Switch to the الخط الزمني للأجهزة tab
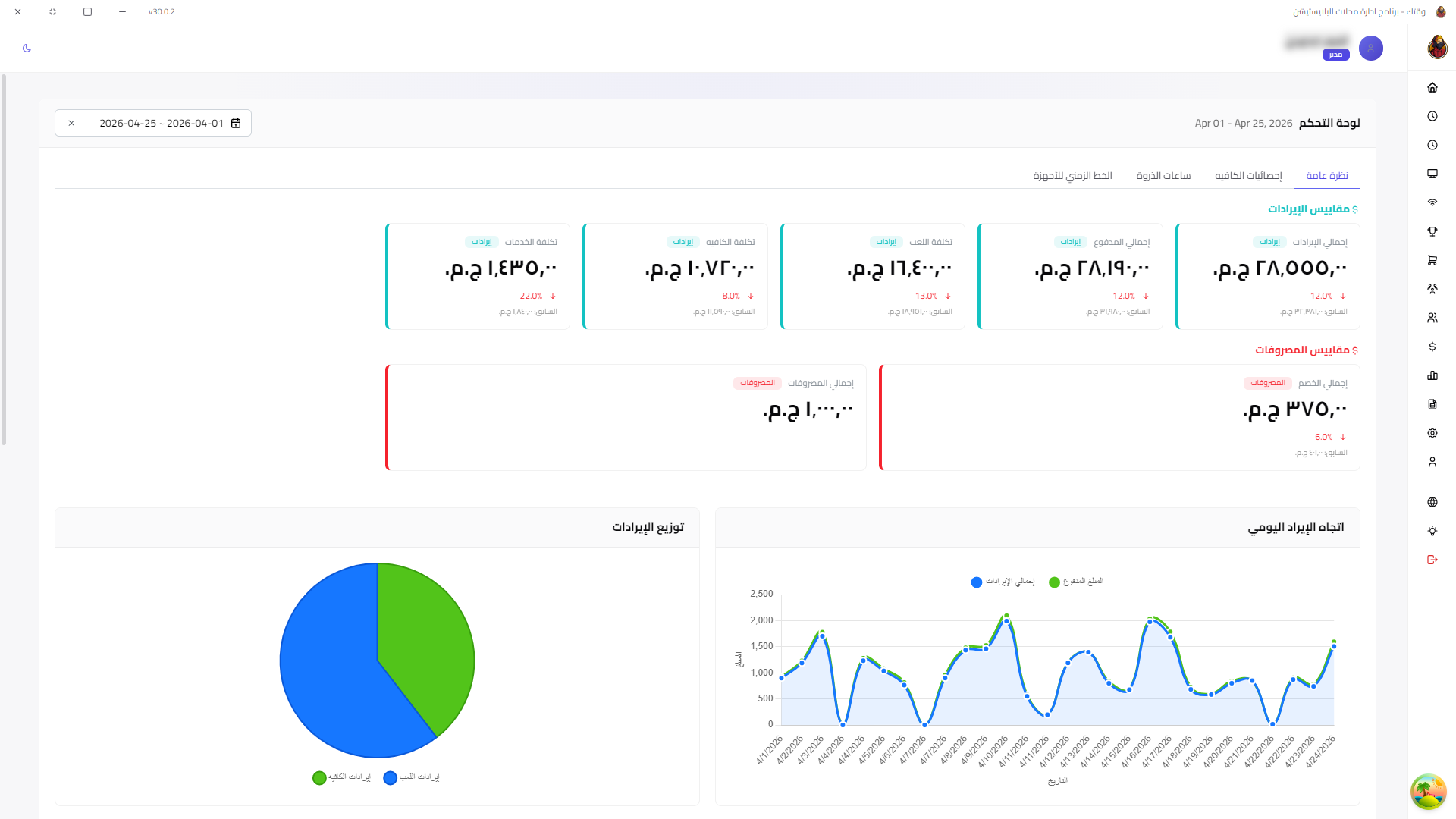 pos(1072,176)
